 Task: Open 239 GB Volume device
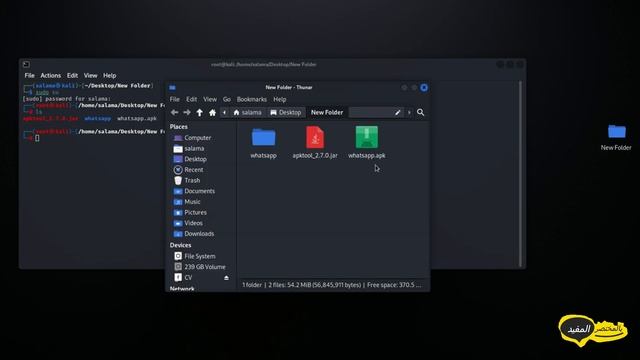(x=204, y=267)
